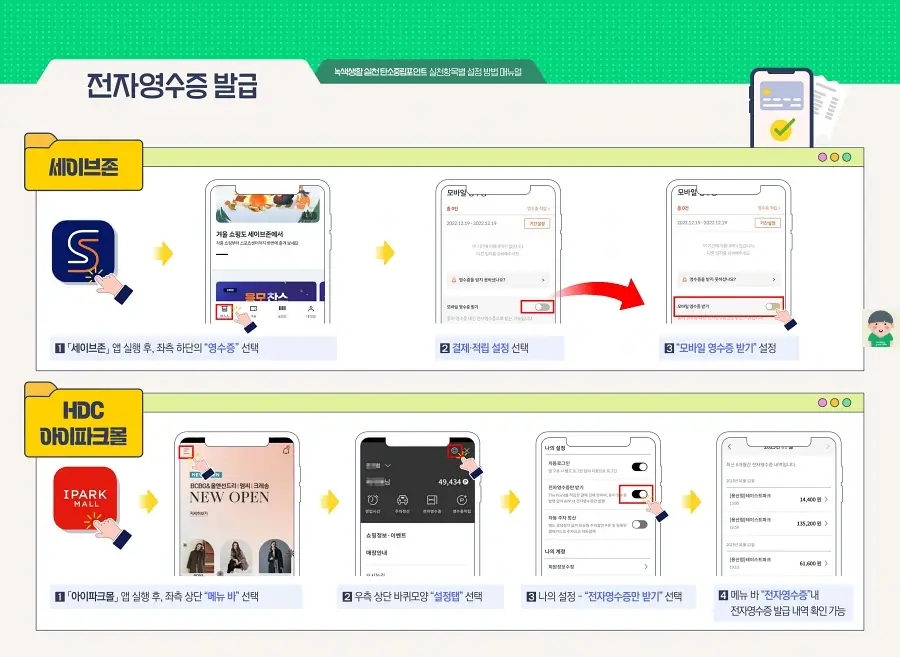Click the NEW OPEN banner headline

click(x=229, y=497)
